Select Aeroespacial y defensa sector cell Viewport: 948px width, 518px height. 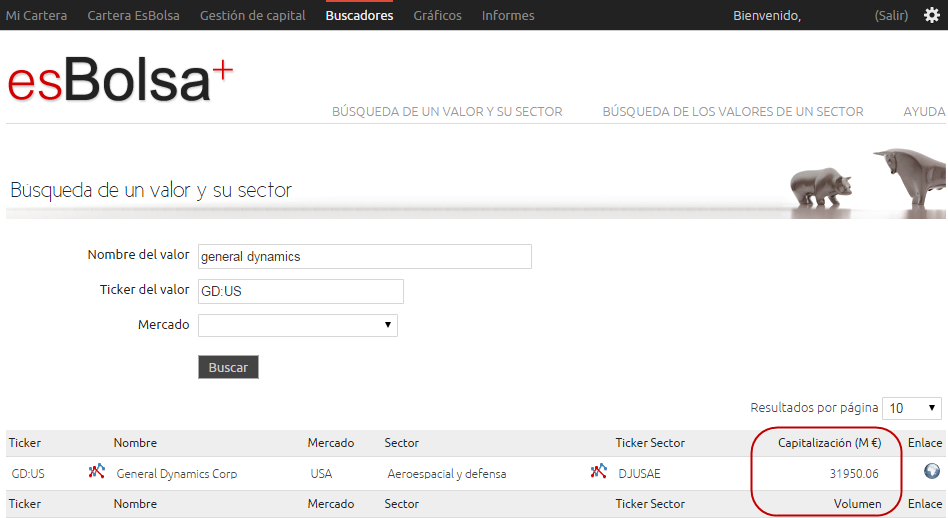[447, 473]
